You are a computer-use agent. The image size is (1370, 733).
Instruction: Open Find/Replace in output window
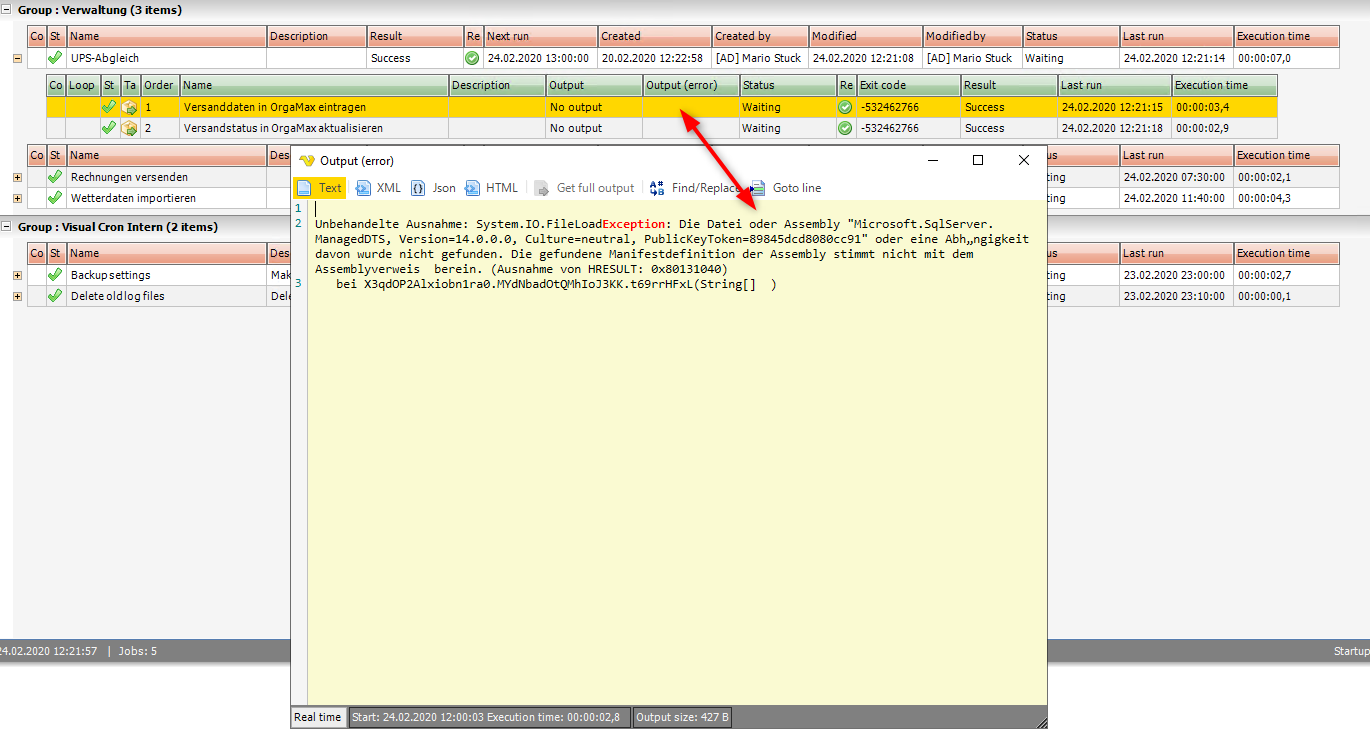point(696,188)
